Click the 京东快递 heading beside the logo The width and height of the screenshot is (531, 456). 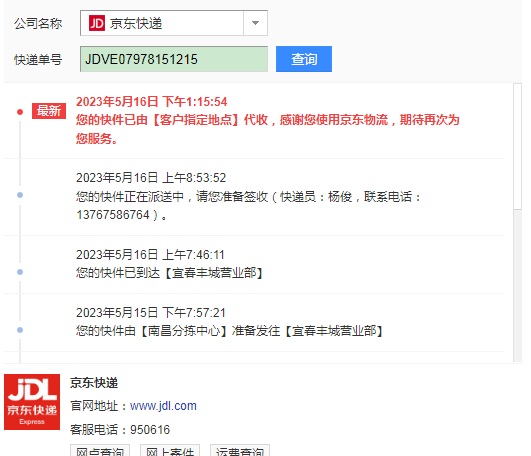(x=94, y=383)
